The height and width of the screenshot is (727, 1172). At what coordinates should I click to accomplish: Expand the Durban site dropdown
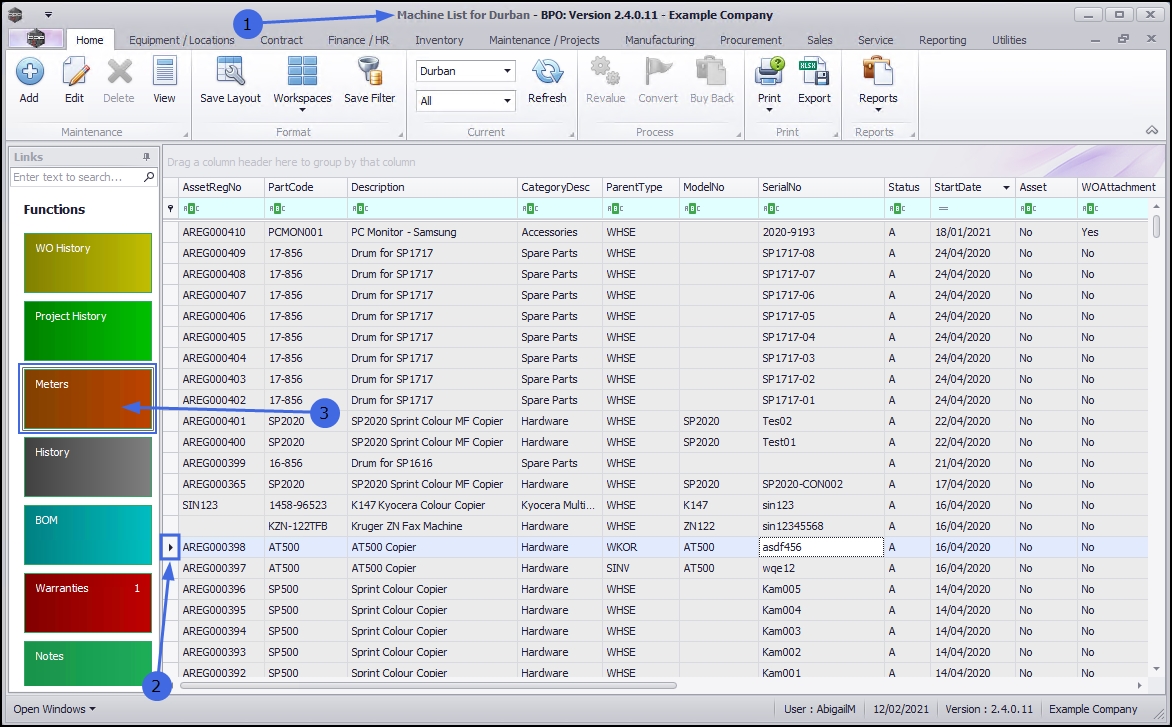(508, 71)
